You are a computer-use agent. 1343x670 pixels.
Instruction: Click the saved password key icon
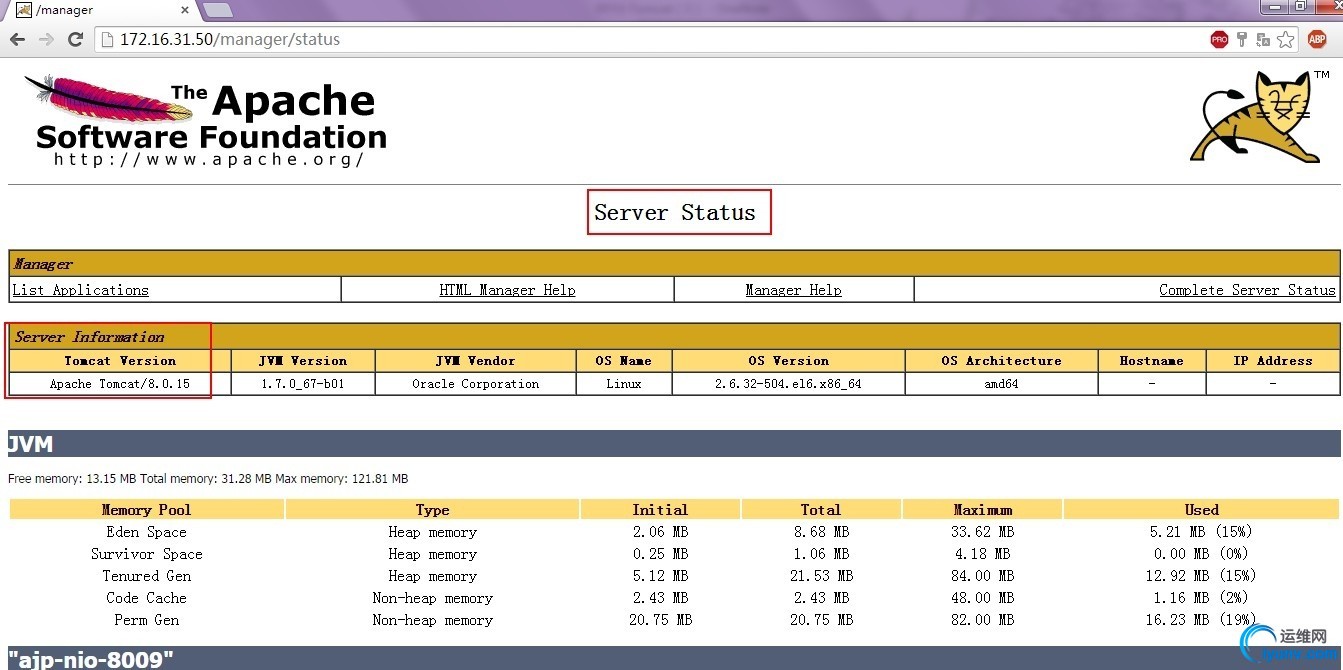(x=1242, y=40)
